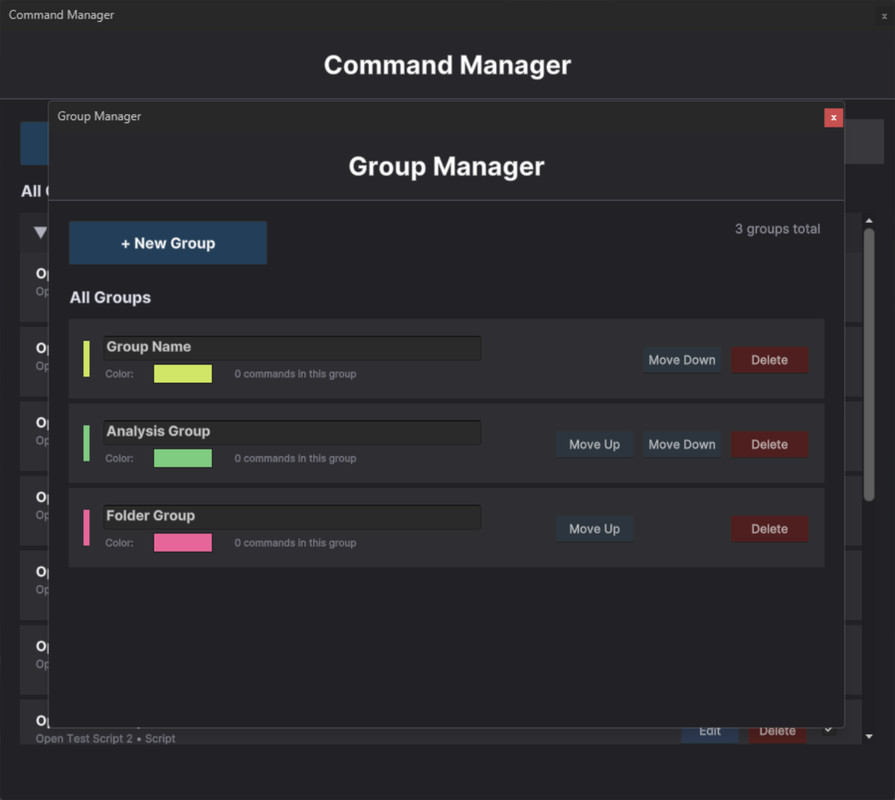Move the "Analysis Group" up one position

click(594, 444)
